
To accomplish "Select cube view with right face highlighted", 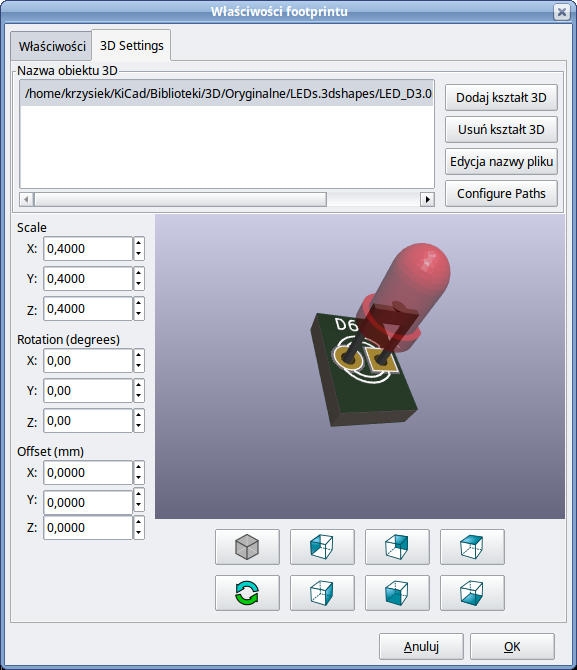I will (x=322, y=593).
